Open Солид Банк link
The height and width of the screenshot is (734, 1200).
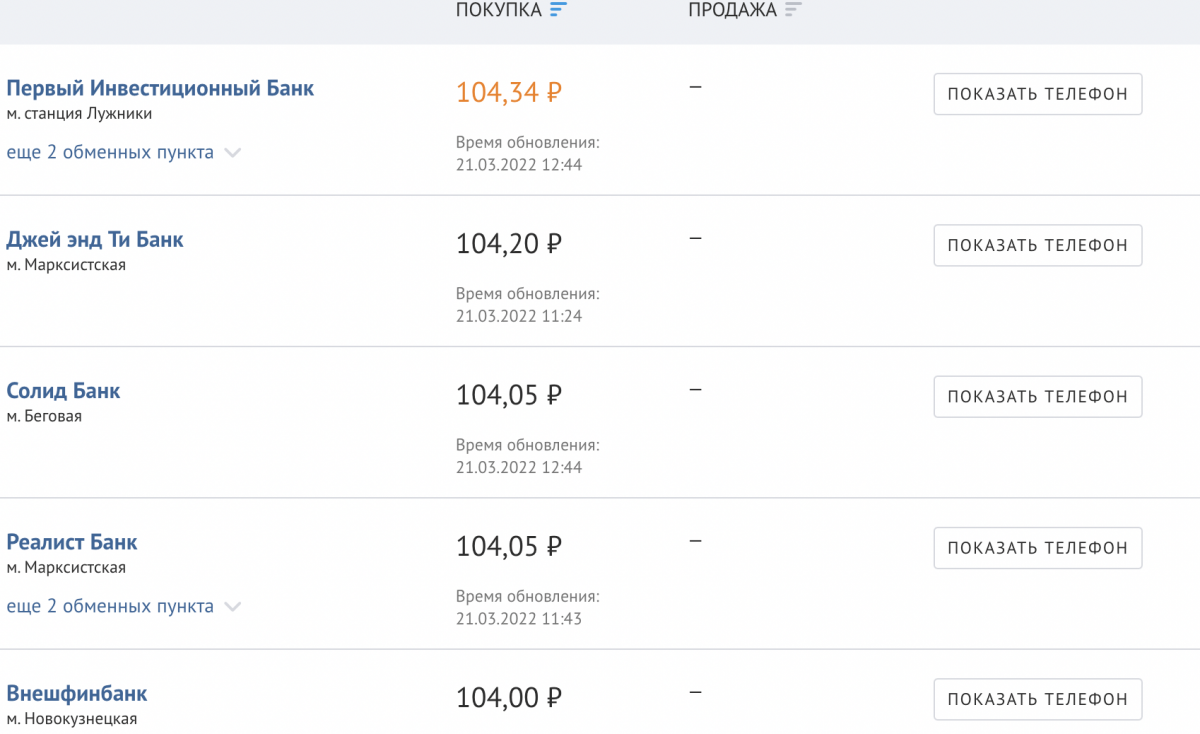(x=63, y=391)
